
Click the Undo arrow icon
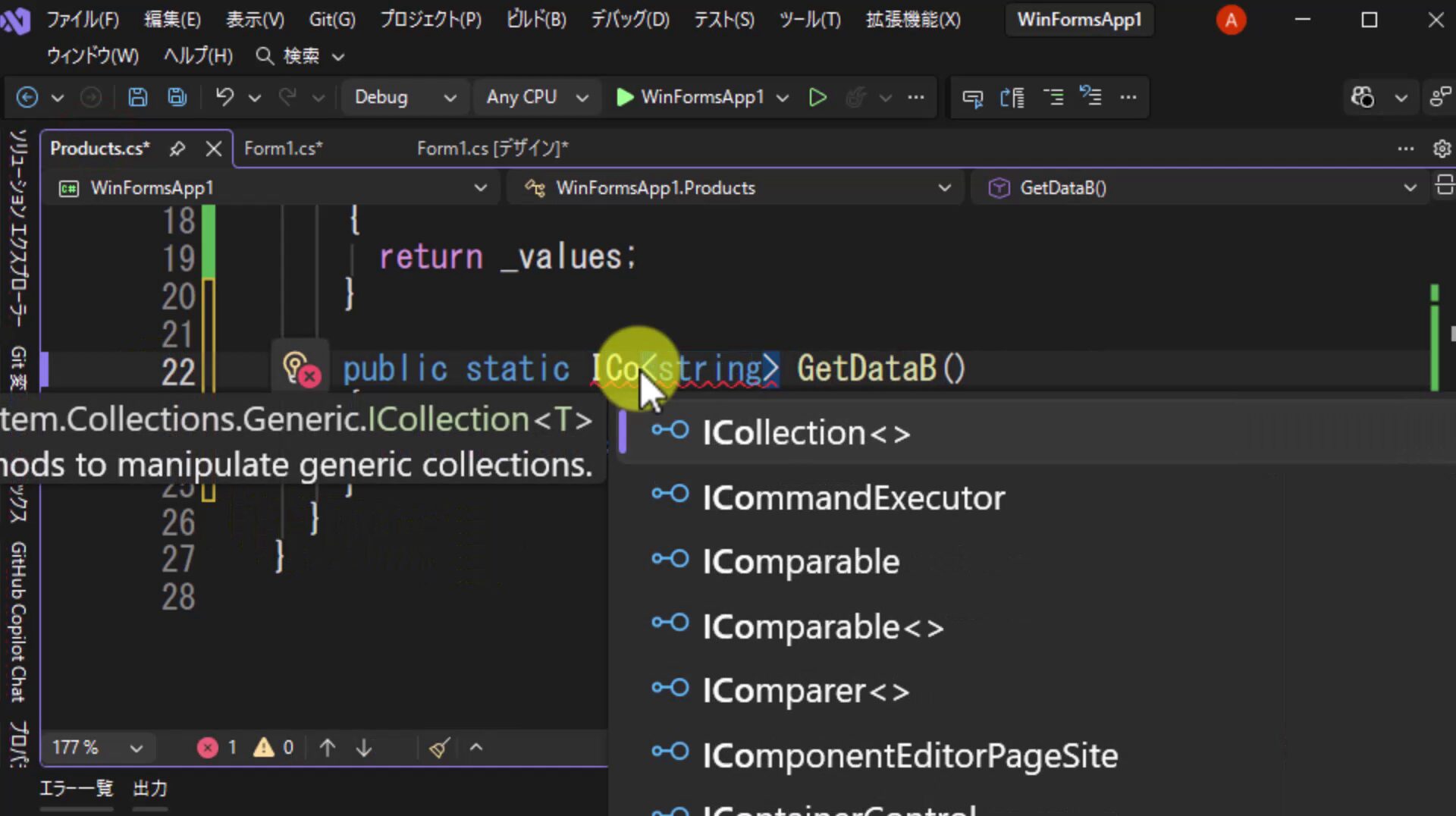coord(224,97)
